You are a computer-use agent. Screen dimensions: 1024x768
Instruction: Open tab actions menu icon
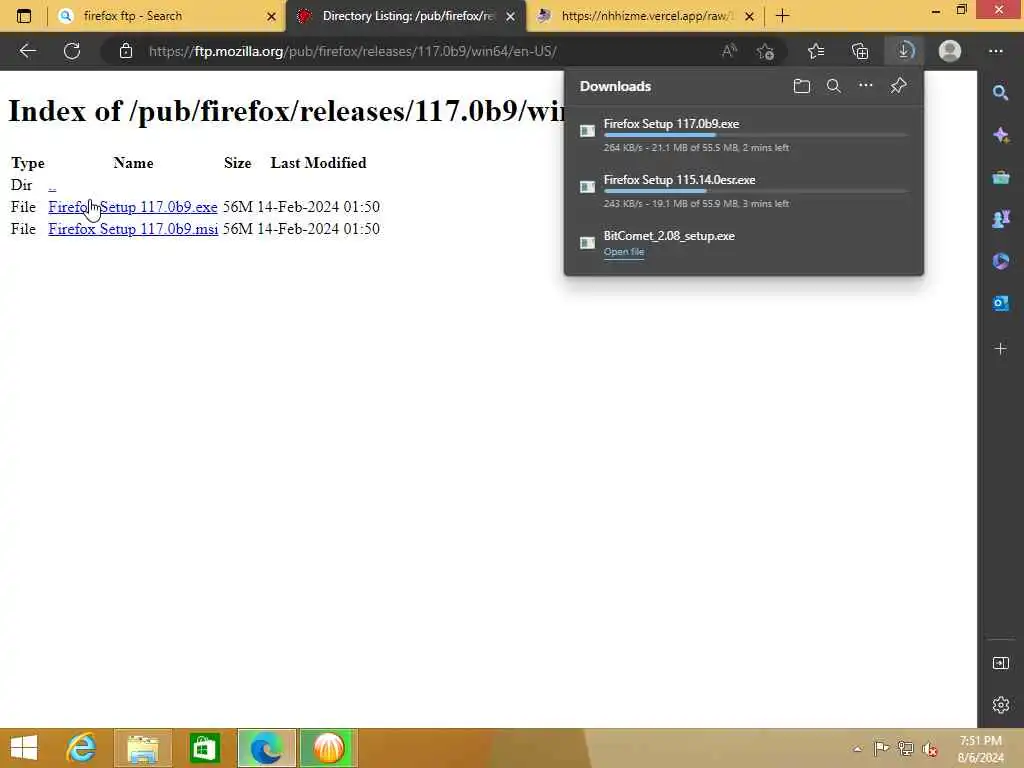click(x=24, y=16)
